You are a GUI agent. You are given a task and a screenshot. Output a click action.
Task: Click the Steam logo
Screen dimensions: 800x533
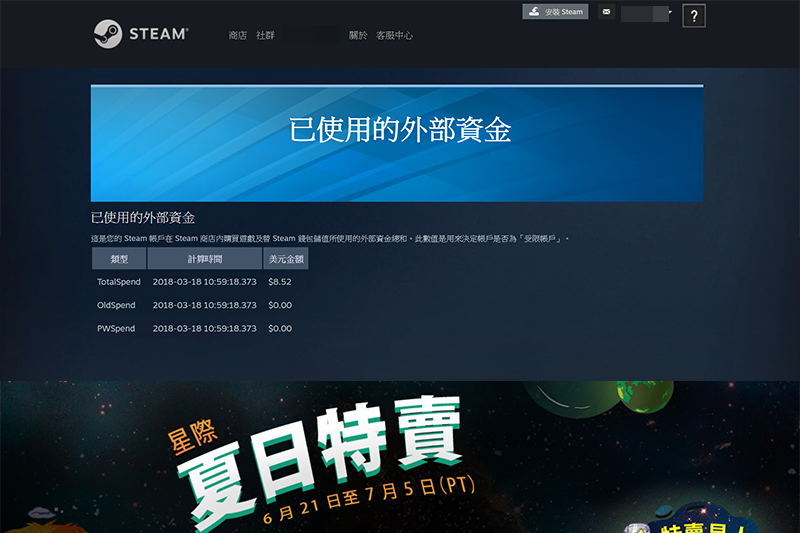coord(141,34)
